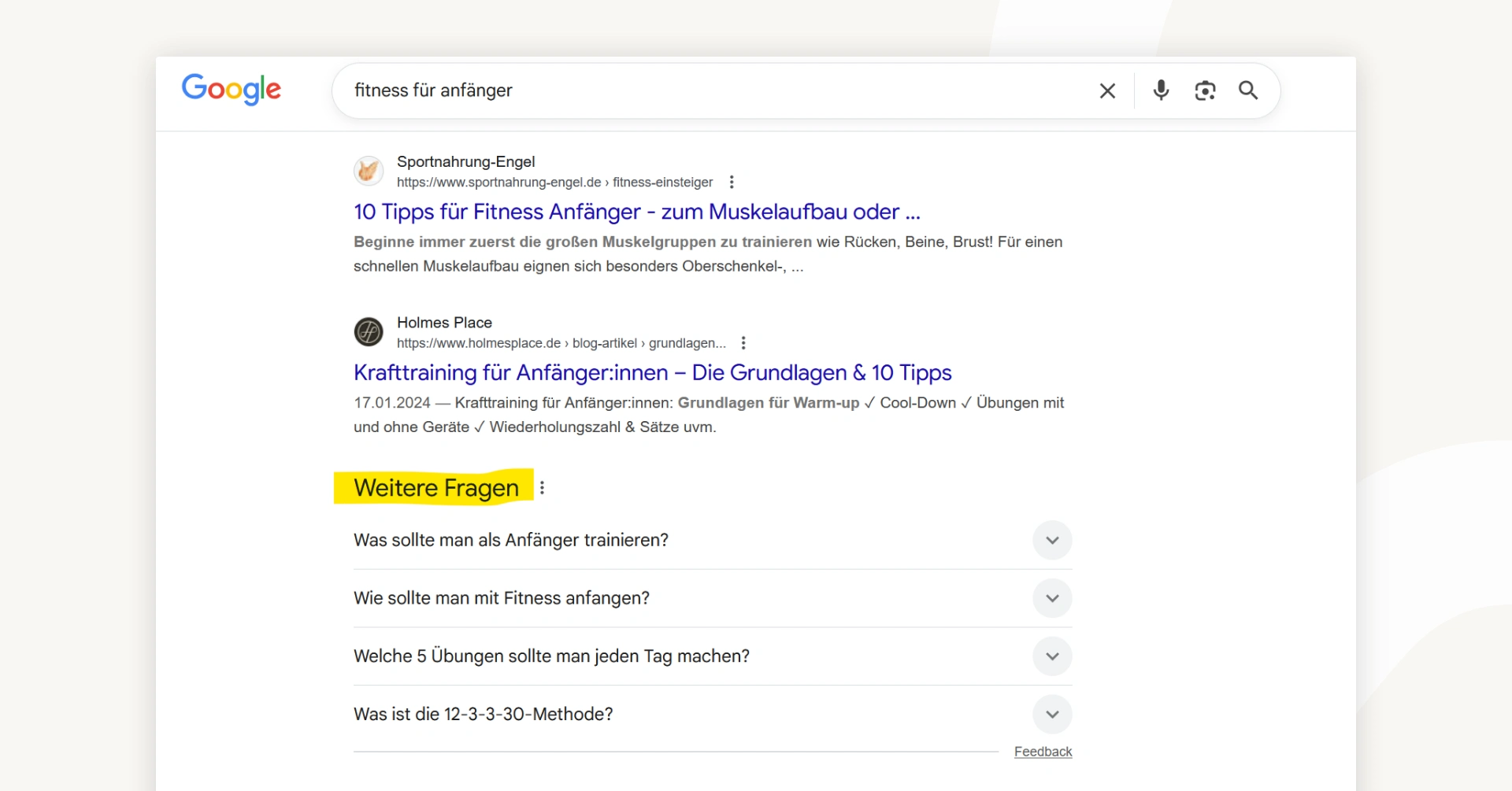The width and height of the screenshot is (1512, 791).
Task: Start a voice search with the microphone icon
Action: (x=1161, y=91)
